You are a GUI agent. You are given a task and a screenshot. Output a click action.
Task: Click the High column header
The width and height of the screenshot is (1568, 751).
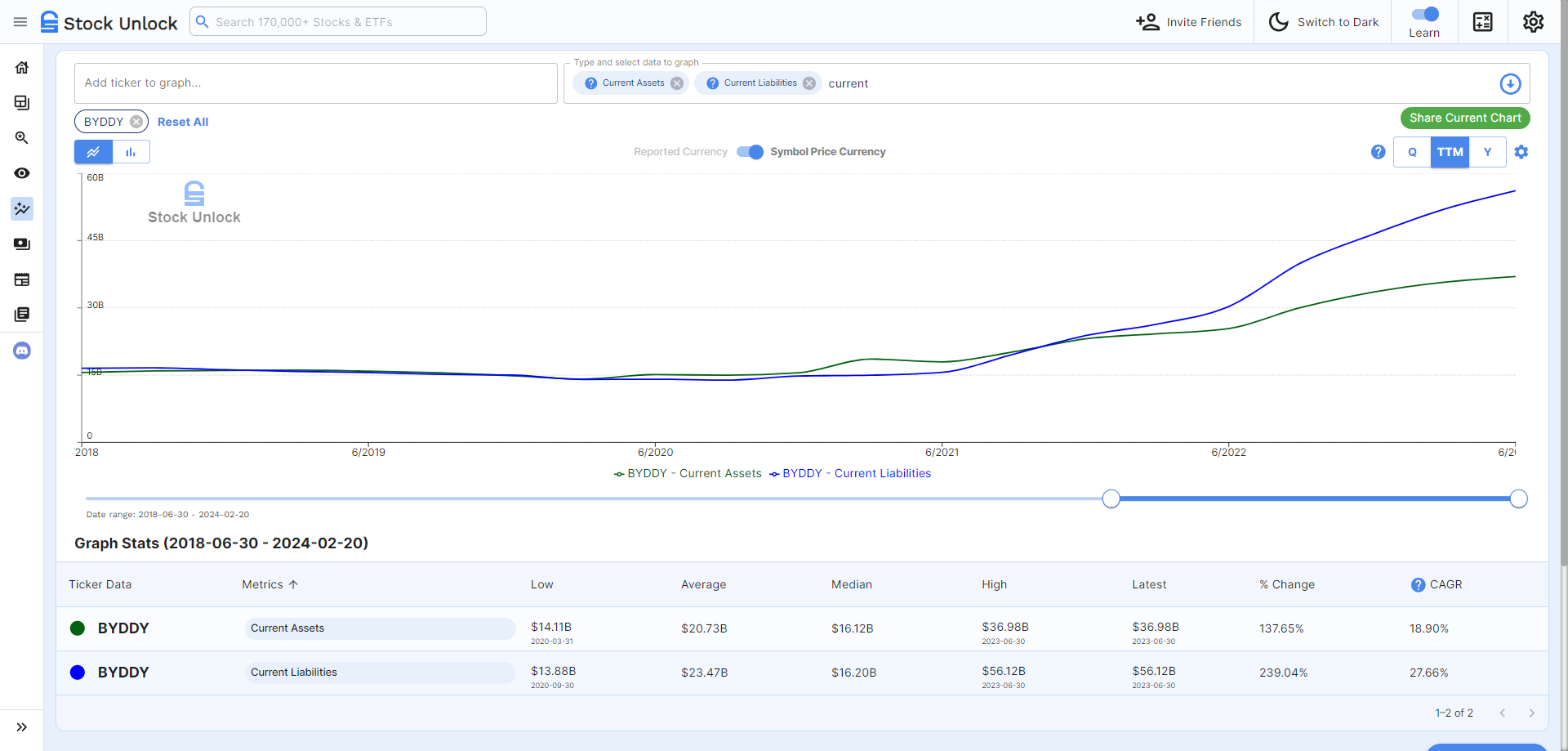click(994, 584)
